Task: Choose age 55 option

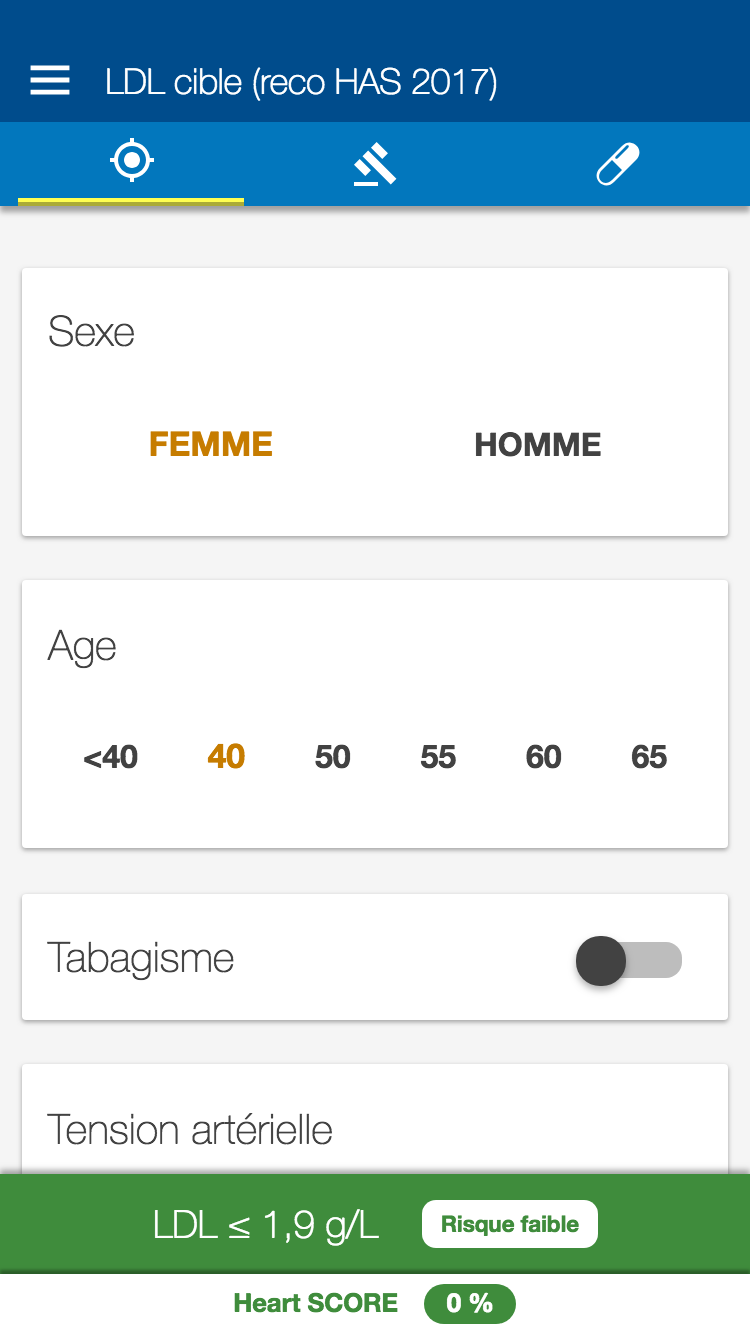Action: click(x=438, y=757)
